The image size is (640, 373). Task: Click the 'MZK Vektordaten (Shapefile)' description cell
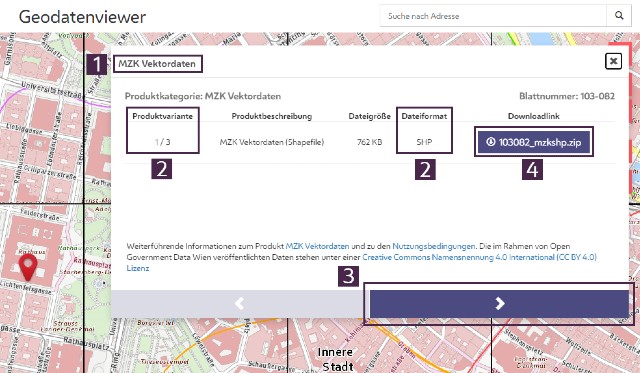point(272,142)
